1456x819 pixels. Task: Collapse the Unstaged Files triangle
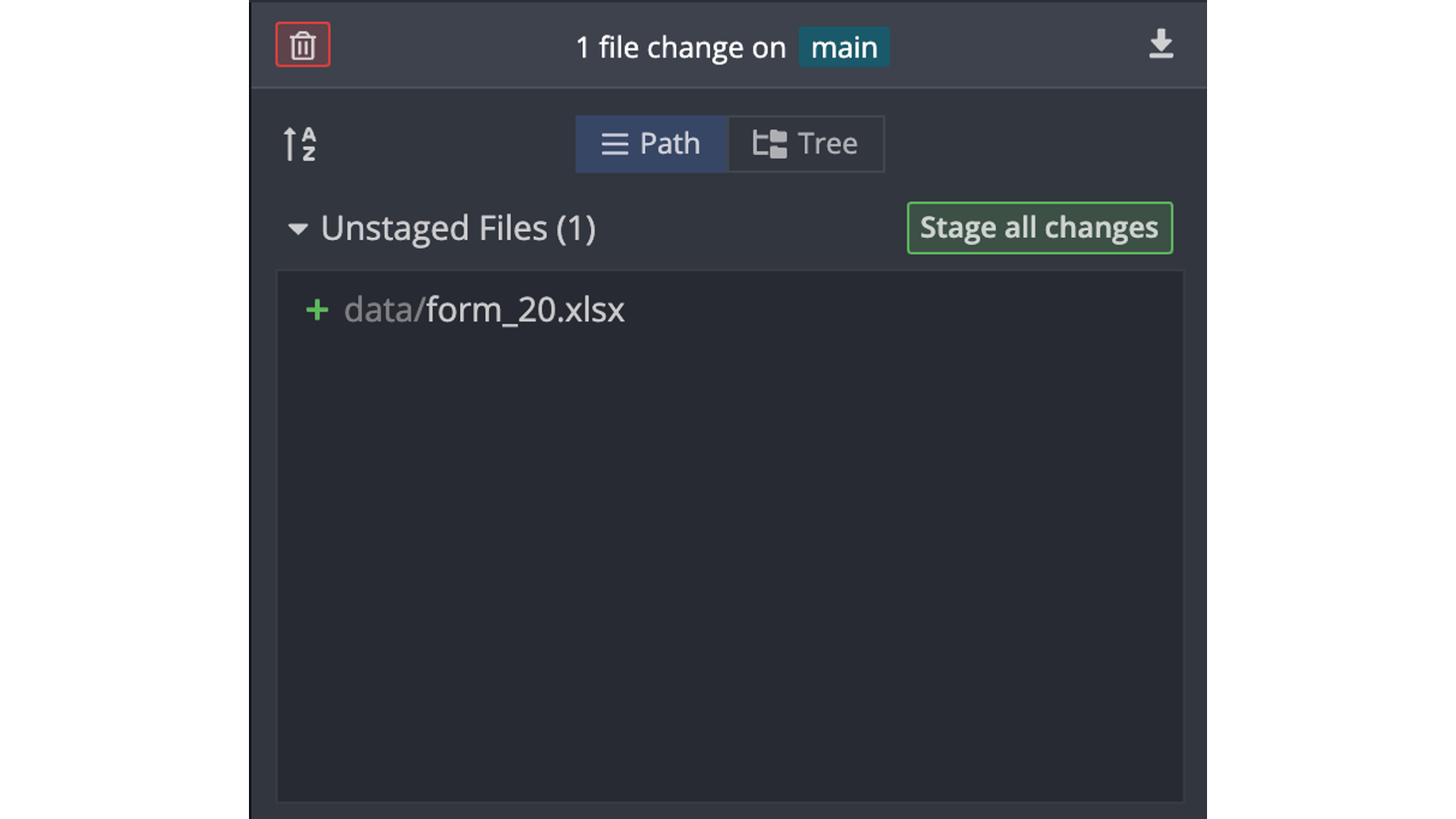tap(298, 229)
